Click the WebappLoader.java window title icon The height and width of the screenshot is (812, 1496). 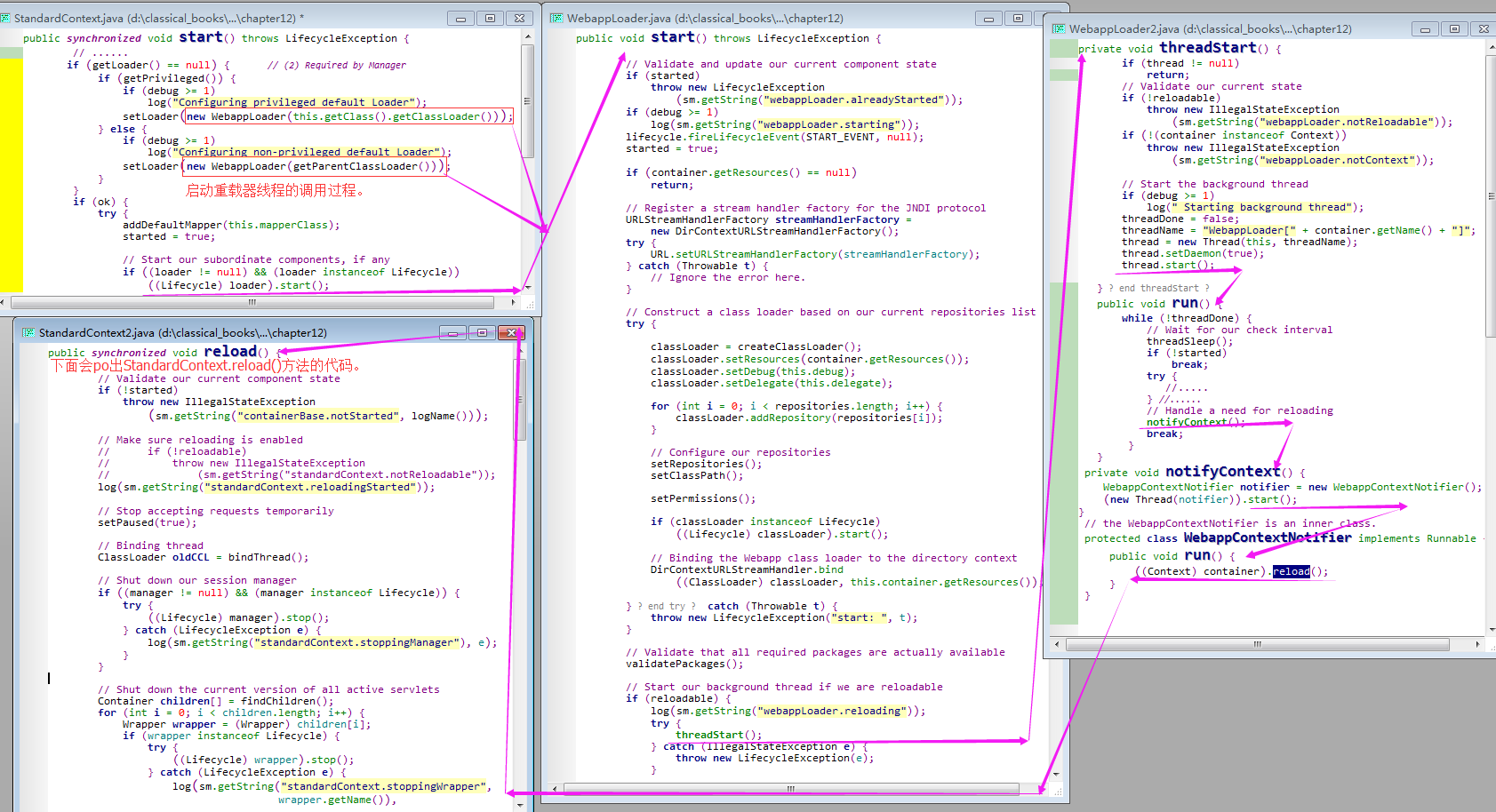[x=556, y=18]
